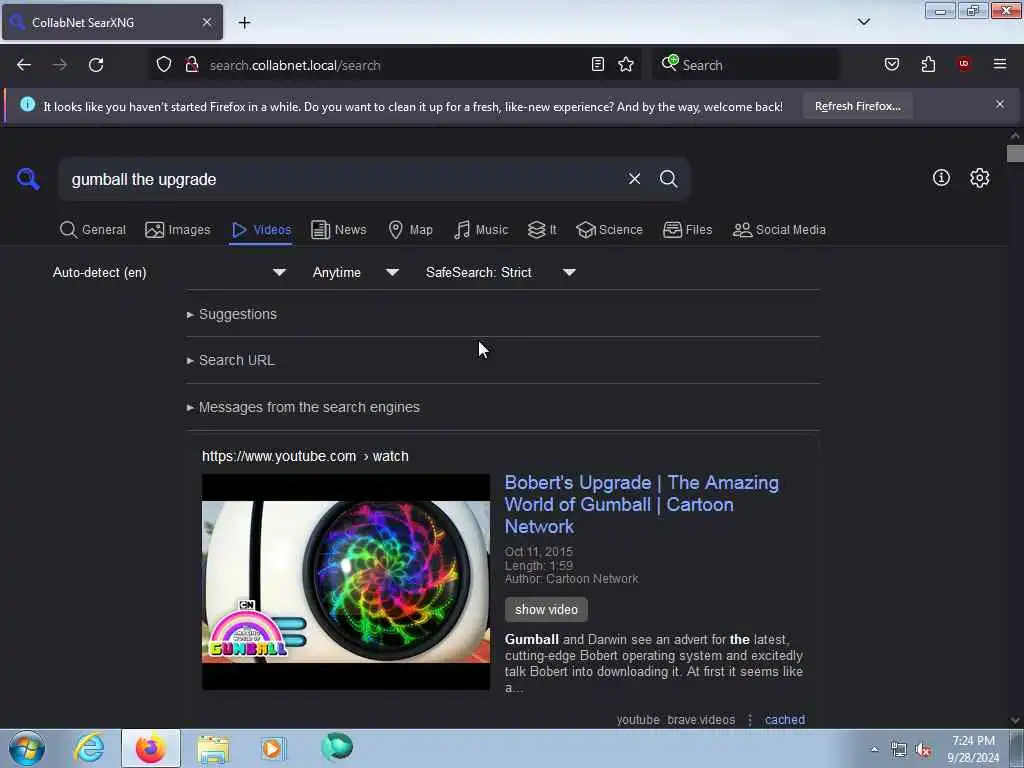This screenshot has height=768, width=1024.
Task: Open the tracking protection shield icon
Action: 164,65
